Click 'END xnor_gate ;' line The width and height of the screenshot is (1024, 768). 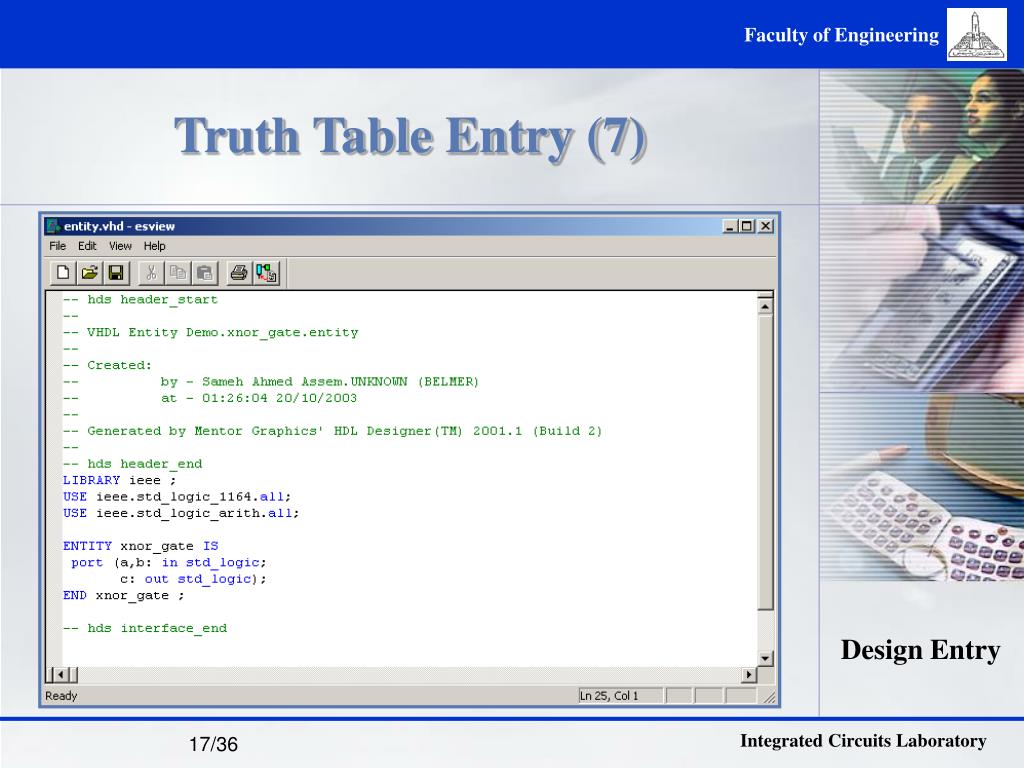point(123,595)
